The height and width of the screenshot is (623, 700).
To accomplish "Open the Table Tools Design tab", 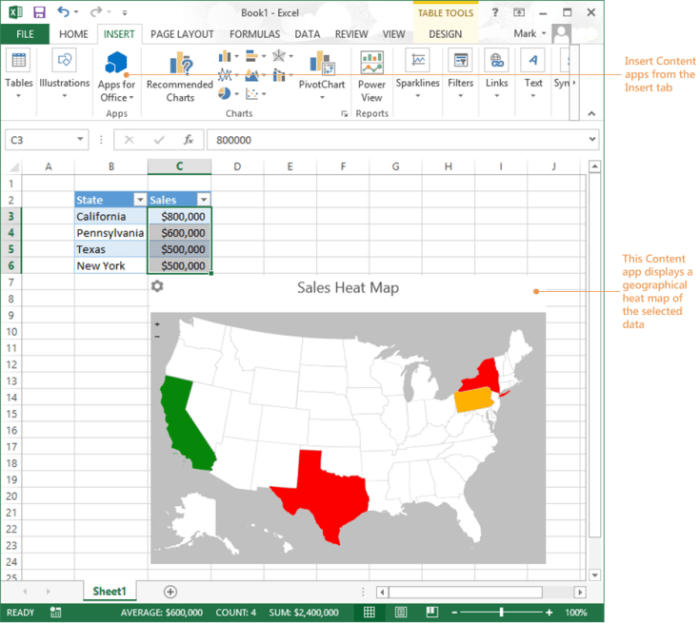I will (445, 34).
